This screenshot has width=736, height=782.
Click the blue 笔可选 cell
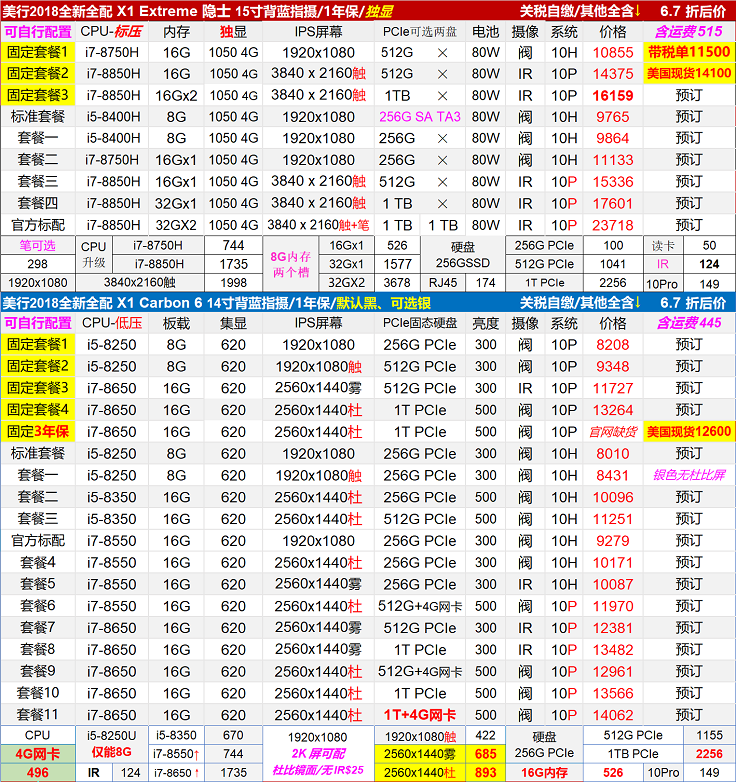38,245
